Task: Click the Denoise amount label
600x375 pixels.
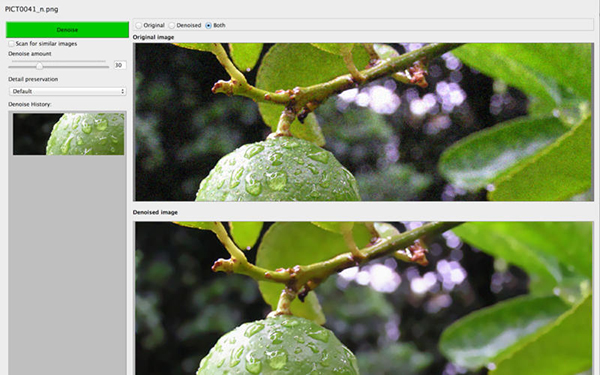Action: click(x=30, y=54)
